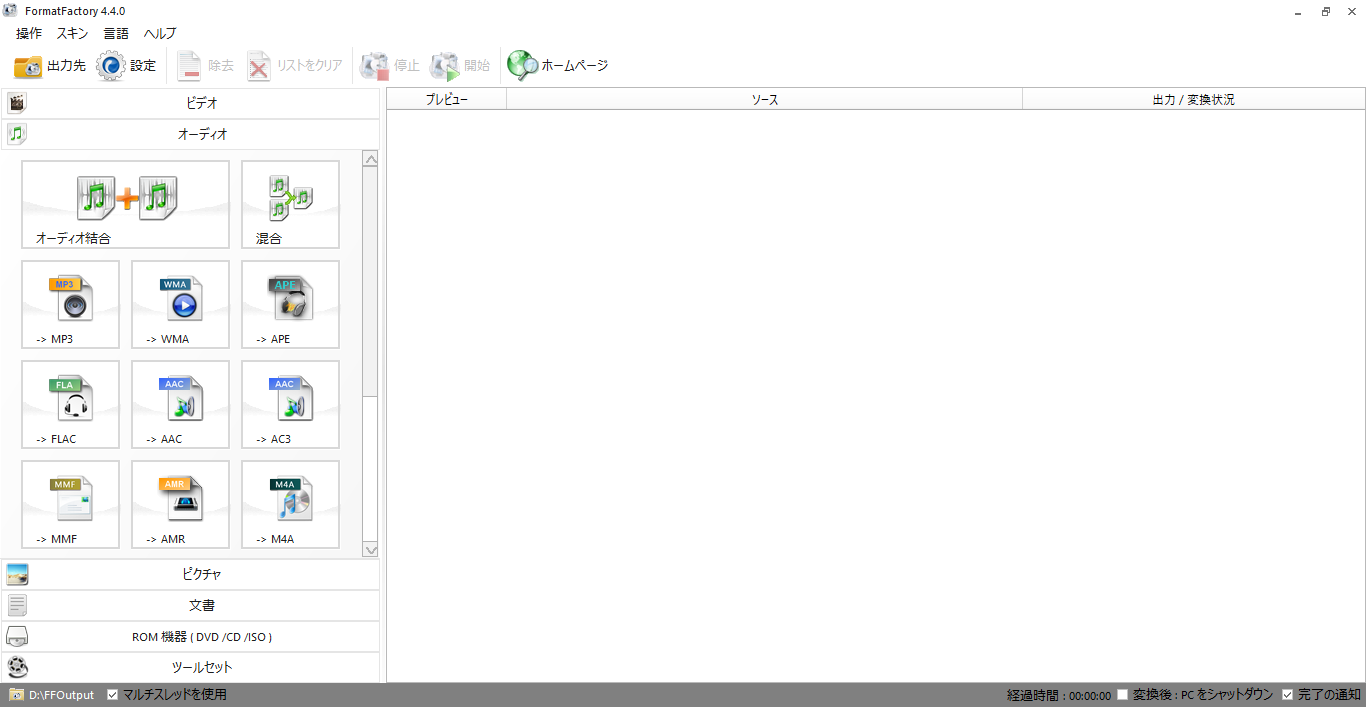Choose the -> M4A conversion icon

(x=290, y=504)
